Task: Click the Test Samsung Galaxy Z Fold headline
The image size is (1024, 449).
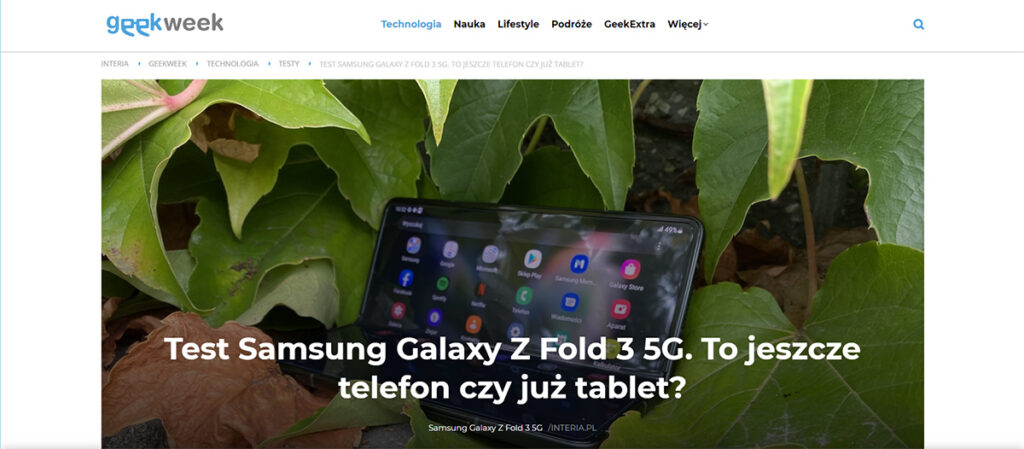Action: coord(512,369)
